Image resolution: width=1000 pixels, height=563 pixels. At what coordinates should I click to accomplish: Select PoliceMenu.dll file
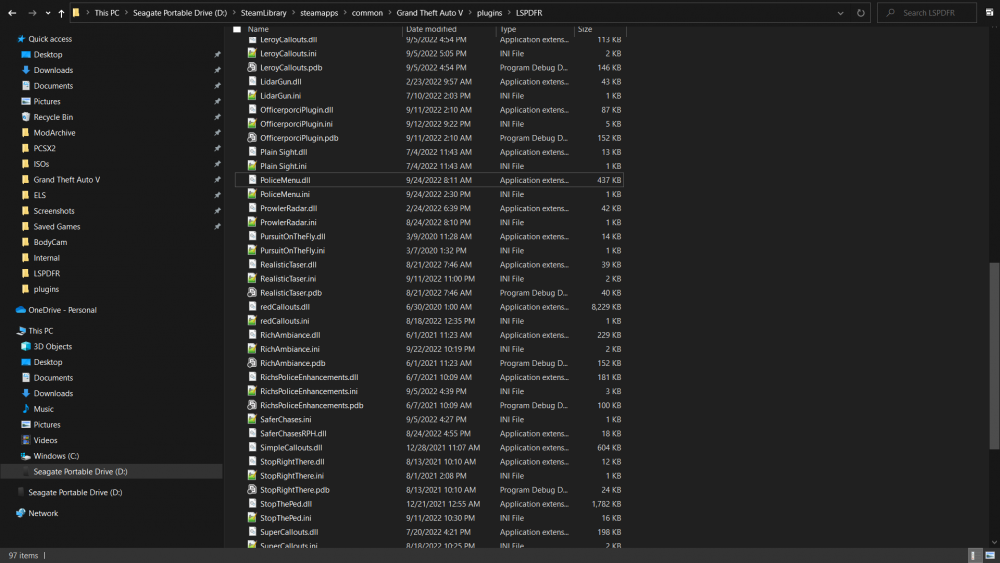click(x=285, y=180)
